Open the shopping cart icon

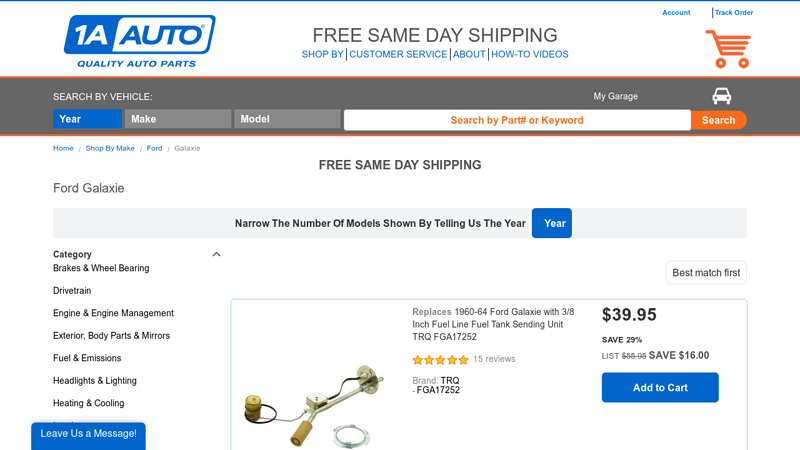click(x=727, y=49)
